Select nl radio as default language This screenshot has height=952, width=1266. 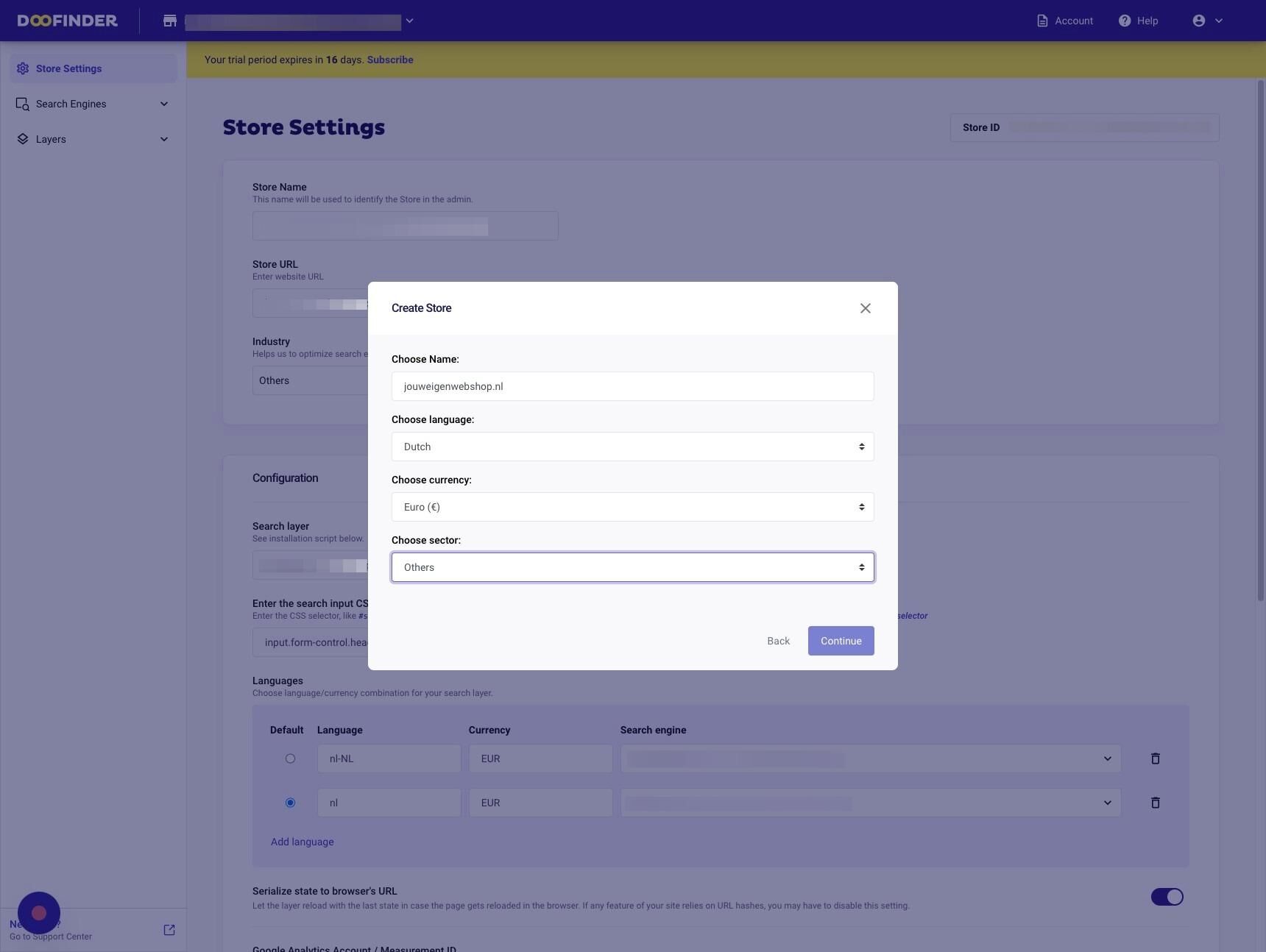pyautogui.click(x=290, y=803)
